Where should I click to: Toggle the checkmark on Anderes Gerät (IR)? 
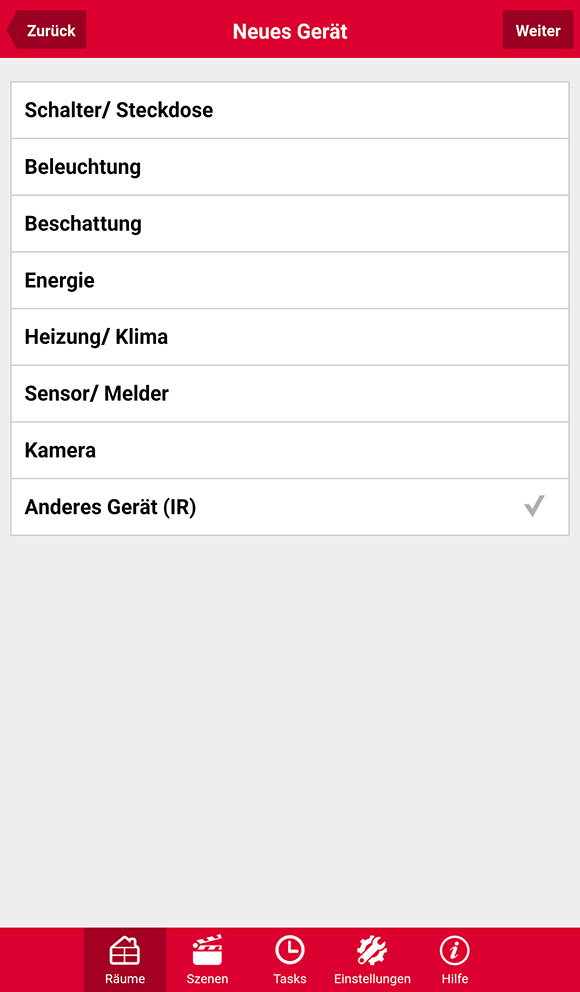(x=534, y=506)
